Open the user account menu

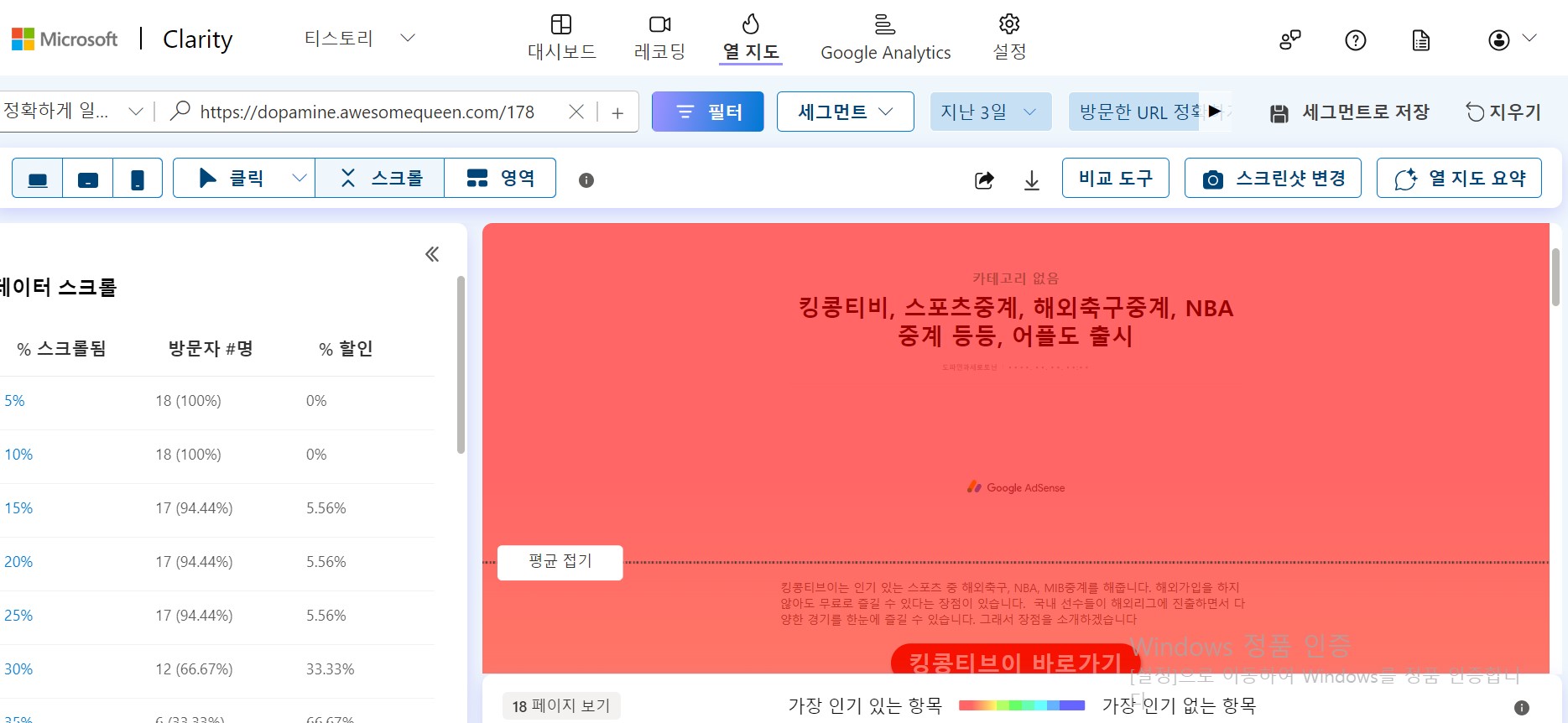pyautogui.click(x=1512, y=39)
